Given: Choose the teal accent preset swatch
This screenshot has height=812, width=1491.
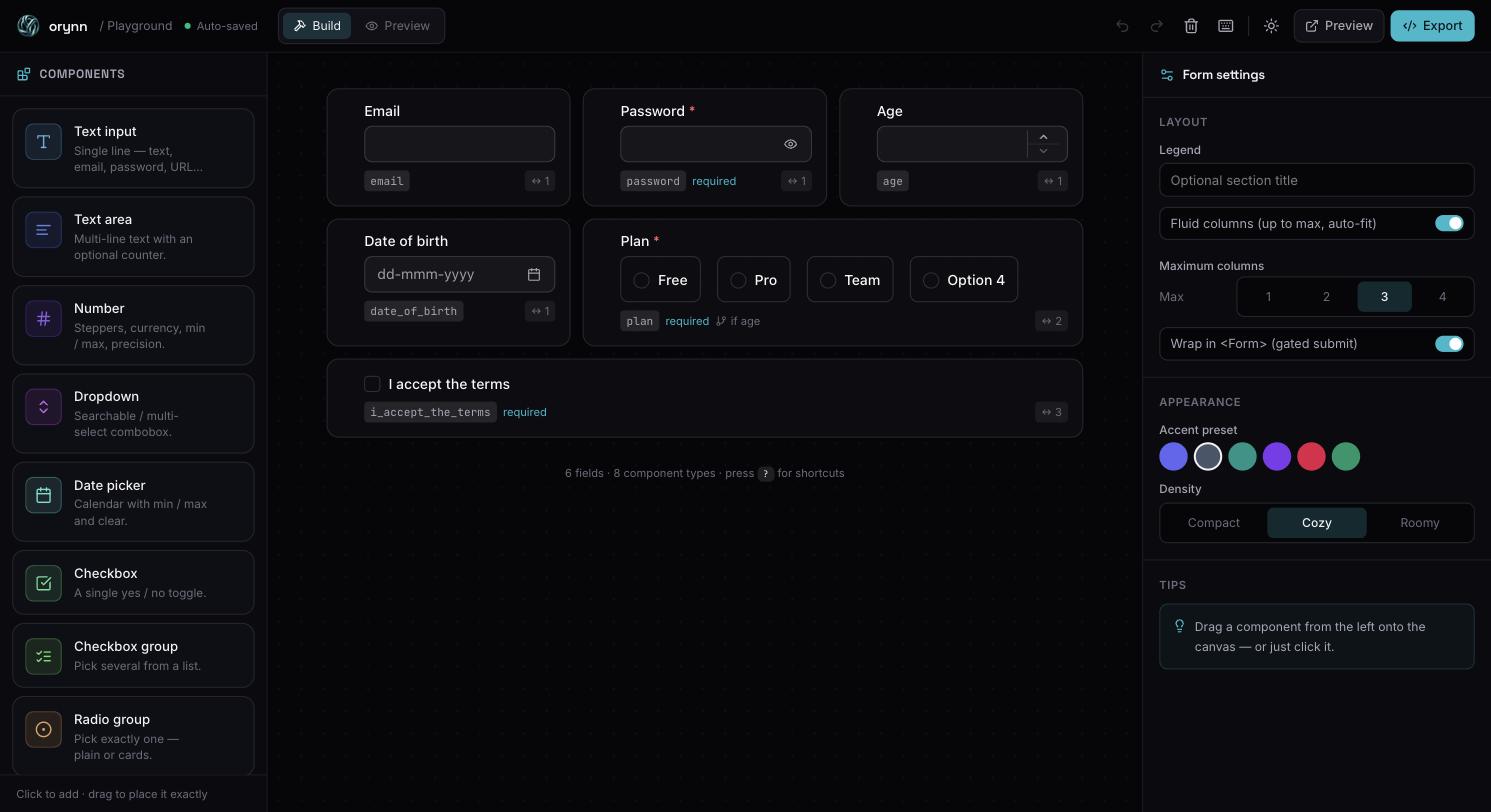Looking at the screenshot, I should pos(1242,457).
